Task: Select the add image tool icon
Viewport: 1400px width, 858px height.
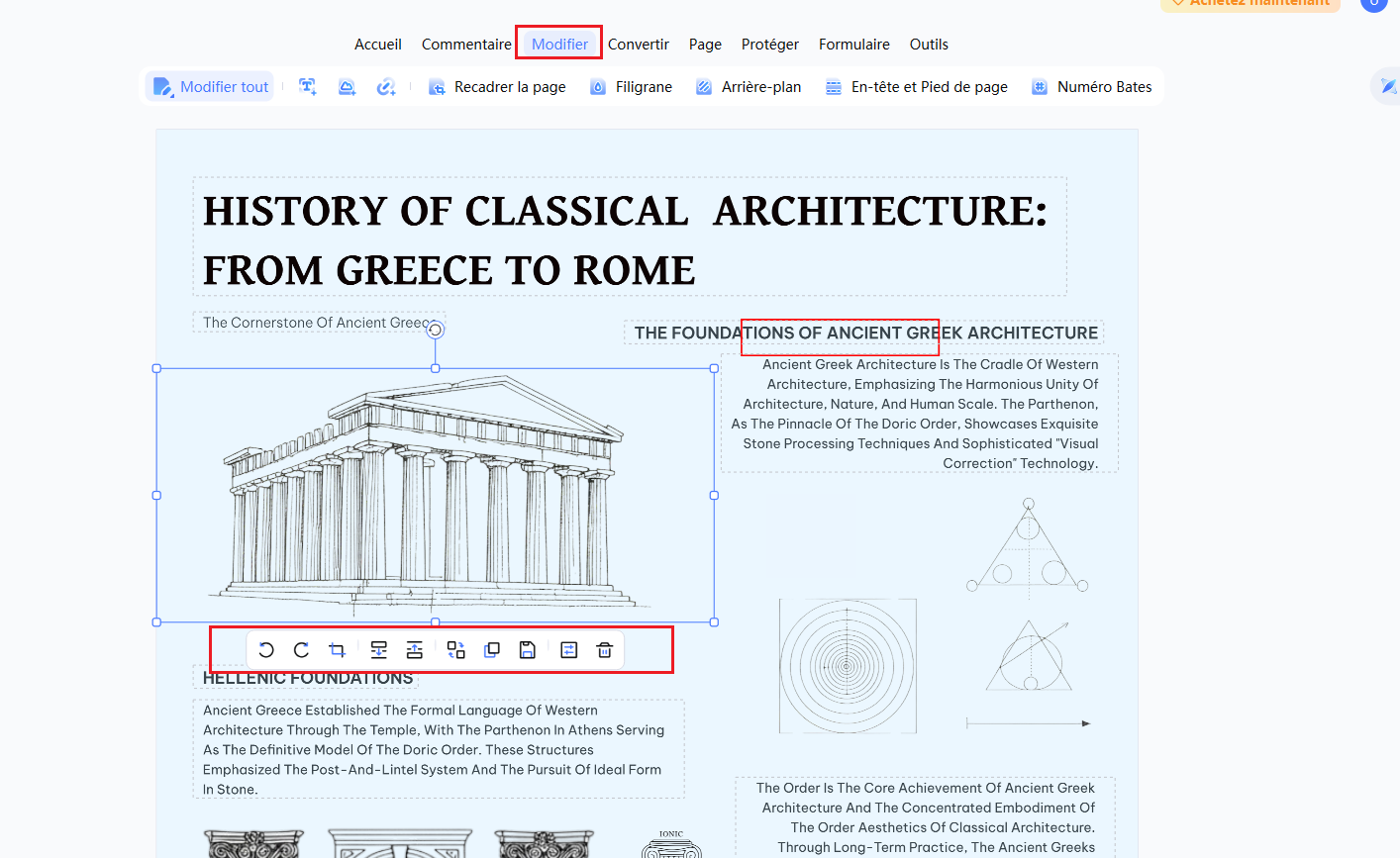Action: 347,87
